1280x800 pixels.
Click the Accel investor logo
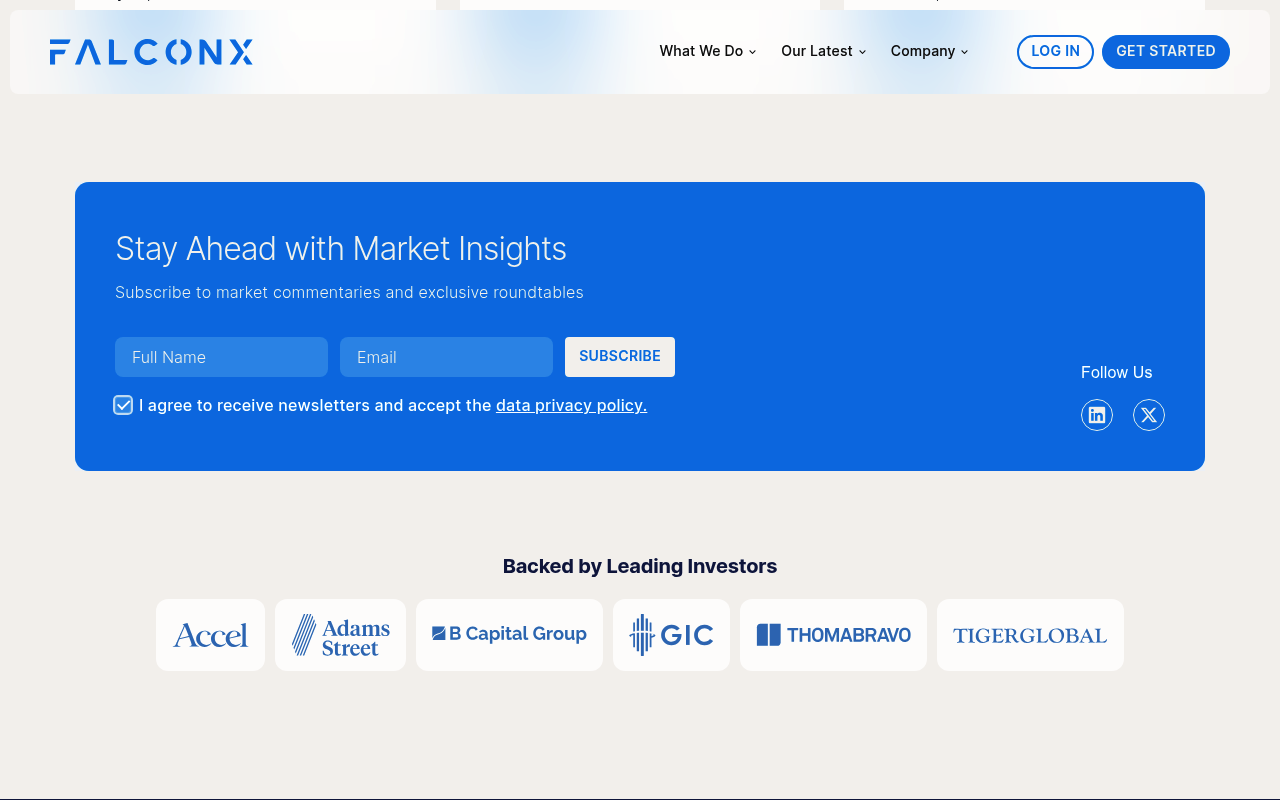pyautogui.click(x=210, y=635)
